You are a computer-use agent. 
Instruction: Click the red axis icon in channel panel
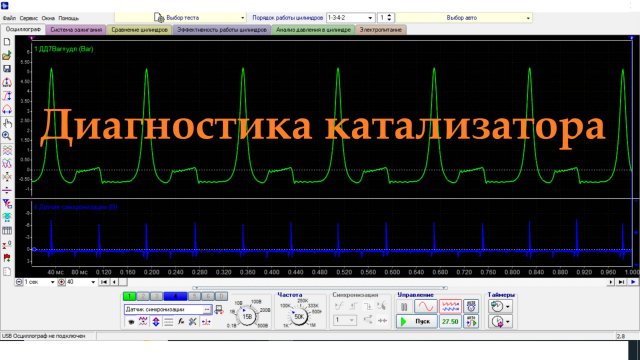pos(206,322)
